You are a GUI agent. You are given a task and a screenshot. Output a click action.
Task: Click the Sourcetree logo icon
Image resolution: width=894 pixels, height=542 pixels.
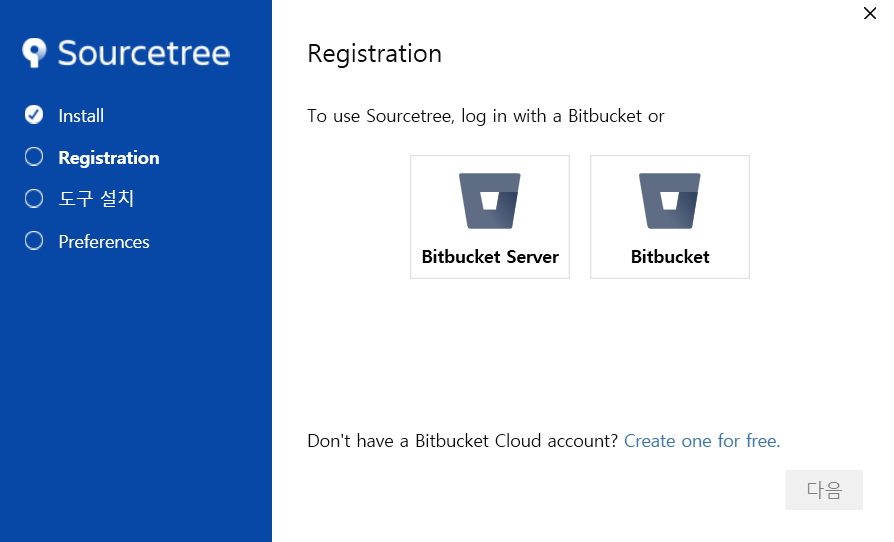[34, 53]
